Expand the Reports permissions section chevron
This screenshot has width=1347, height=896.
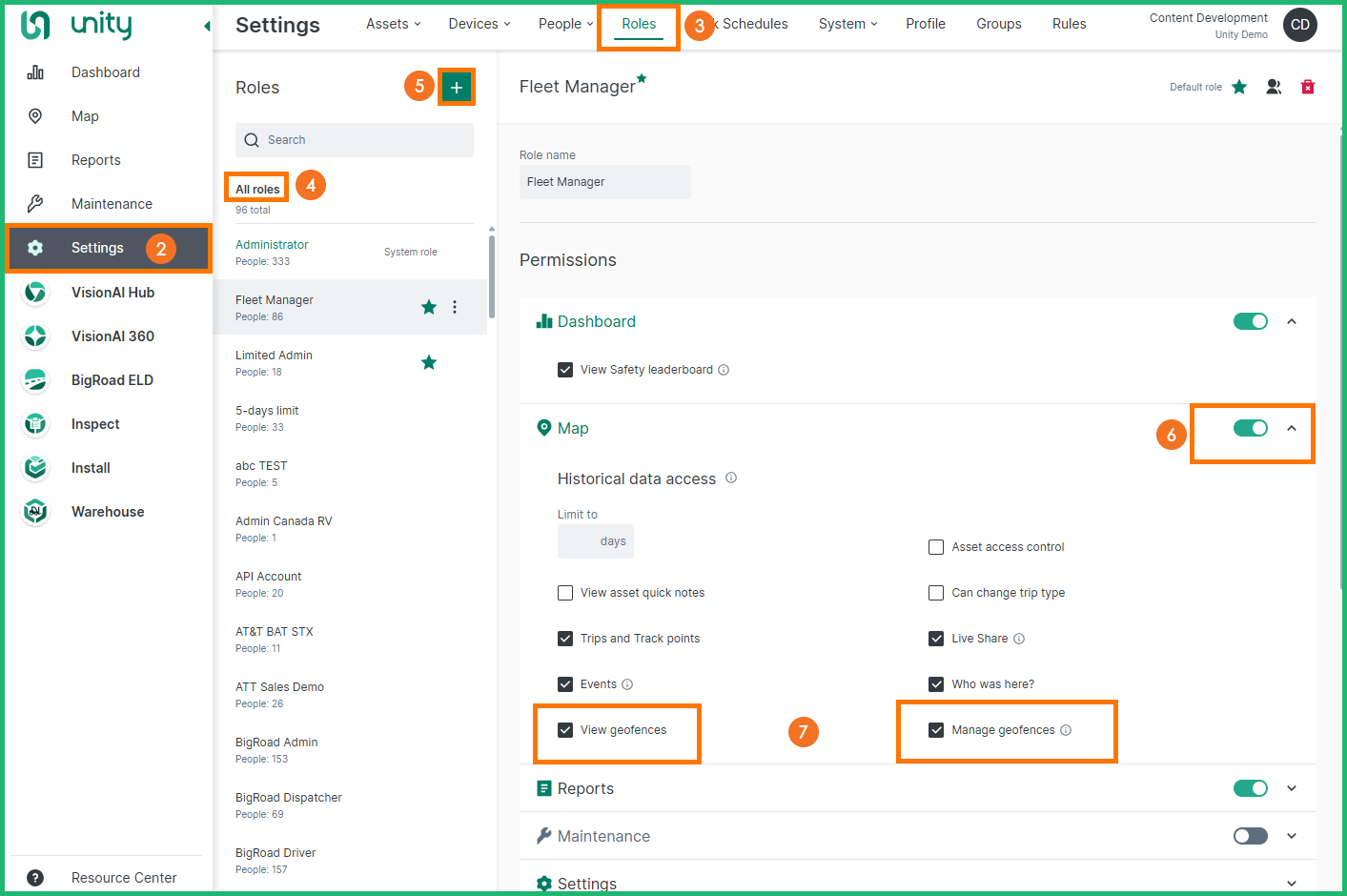(1292, 788)
